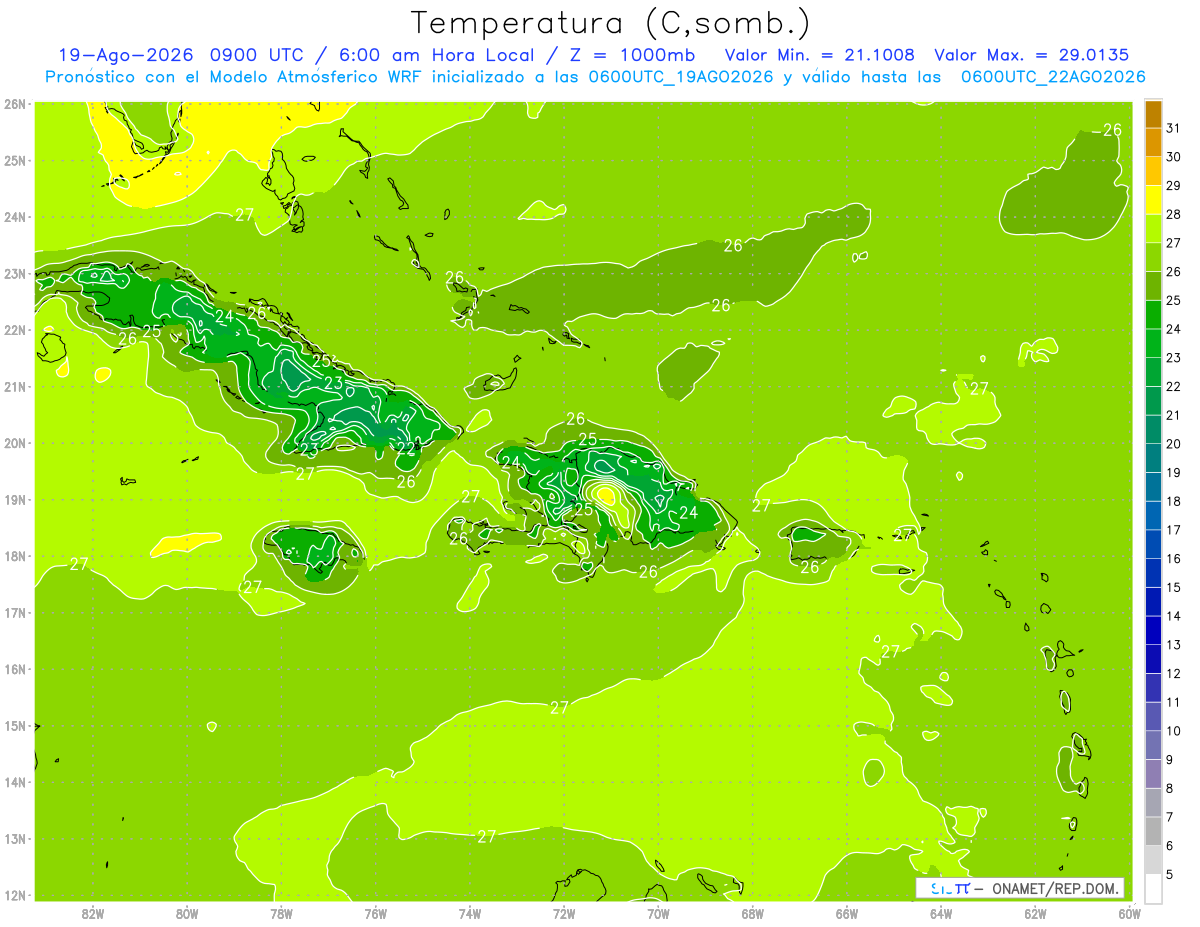
Task: Click the legend value "5" on color scale
Action: coord(1171,874)
